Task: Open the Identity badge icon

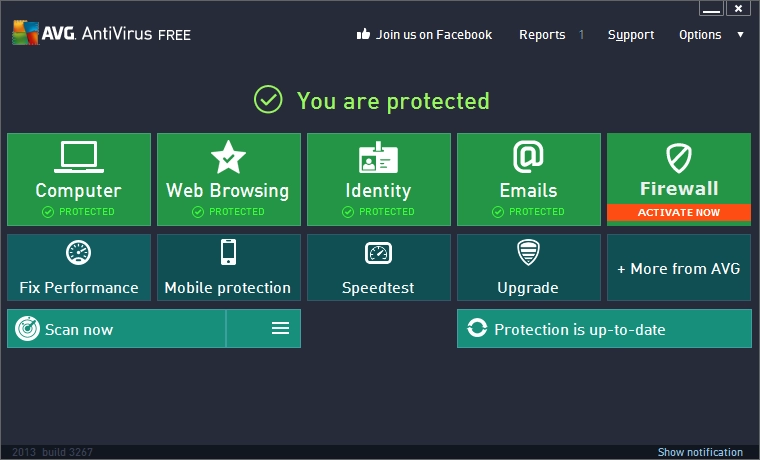Action: pos(378,158)
